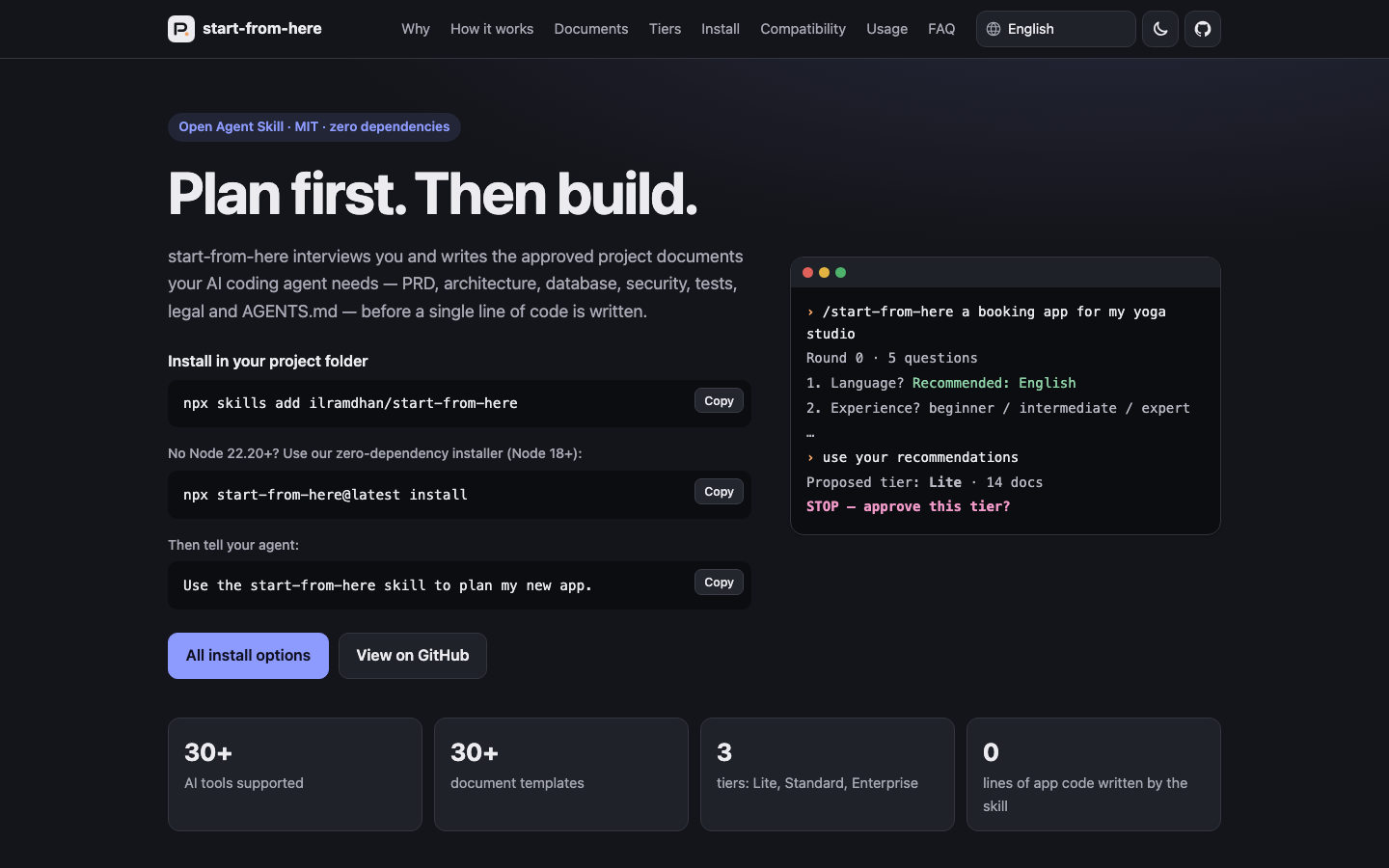Copy the npx skills add command
This screenshot has height=868, width=1389.
click(x=719, y=401)
